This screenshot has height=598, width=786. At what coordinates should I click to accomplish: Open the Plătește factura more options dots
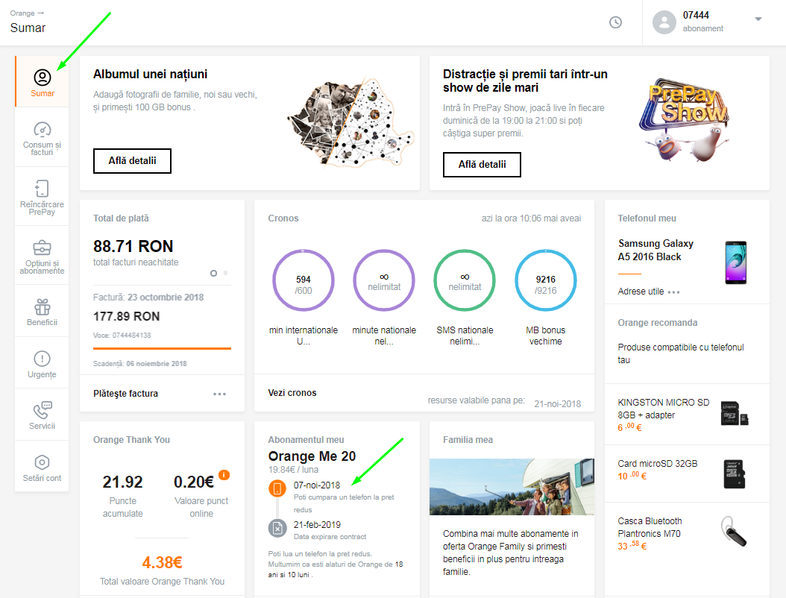click(x=220, y=394)
